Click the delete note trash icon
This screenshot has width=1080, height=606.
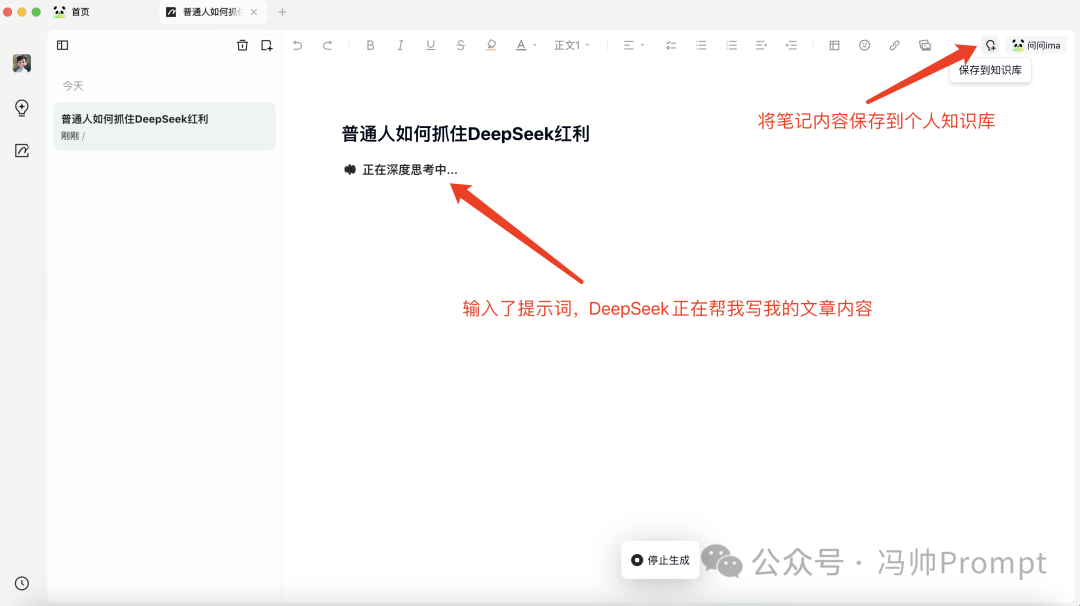point(242,45)
